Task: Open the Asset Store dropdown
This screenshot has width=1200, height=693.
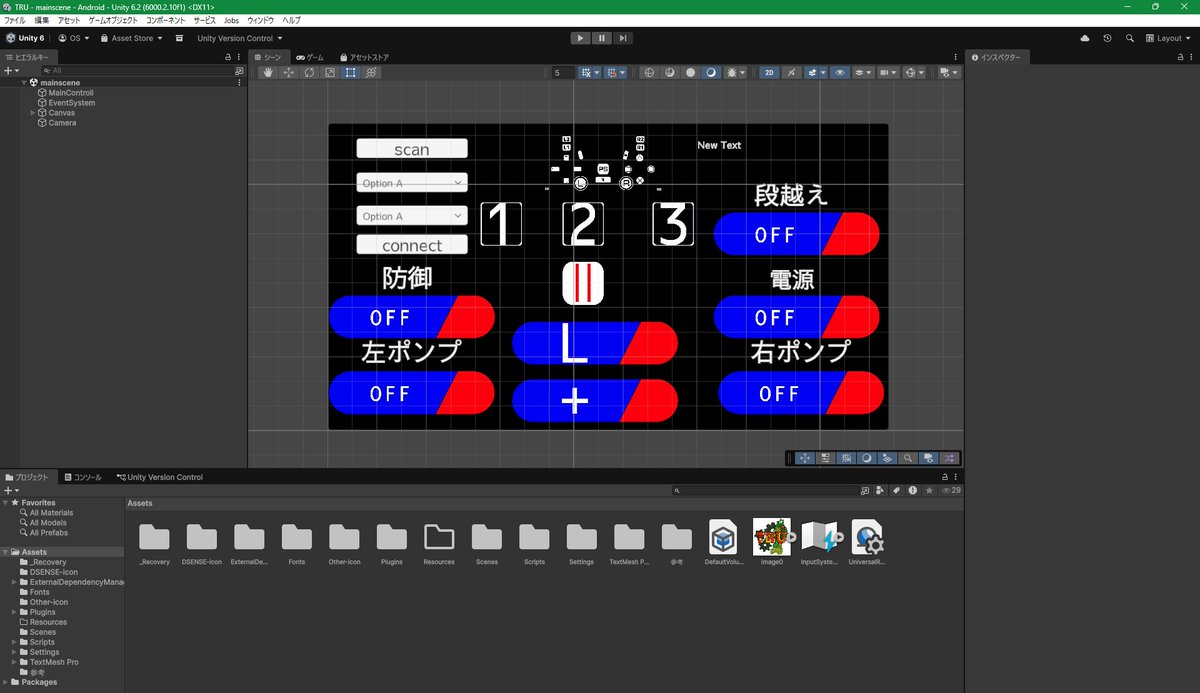Action: pos(131,38)
